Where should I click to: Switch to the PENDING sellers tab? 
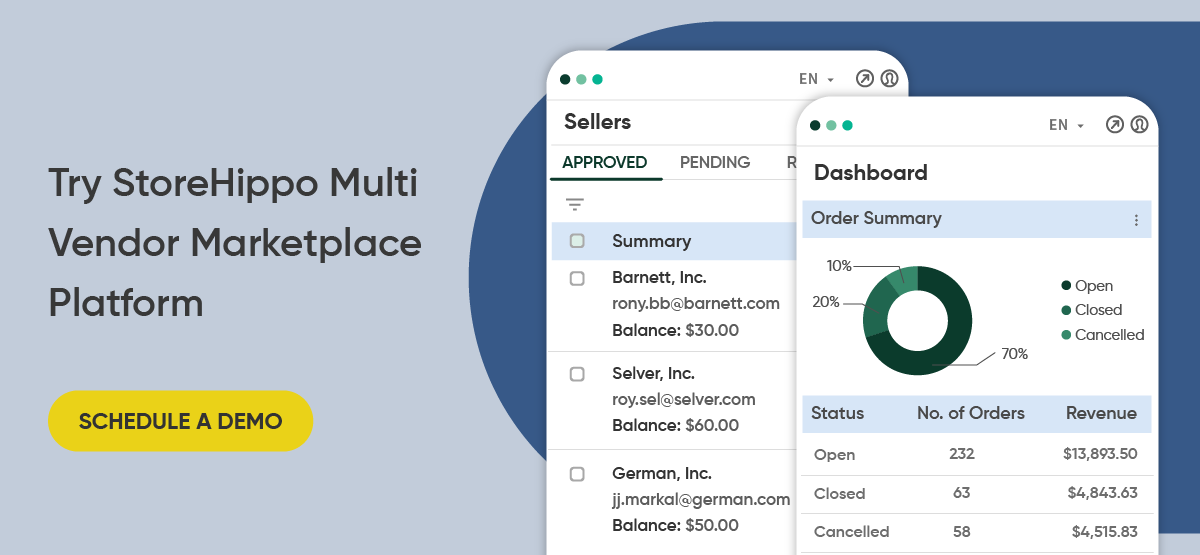(x=715, y=162)
